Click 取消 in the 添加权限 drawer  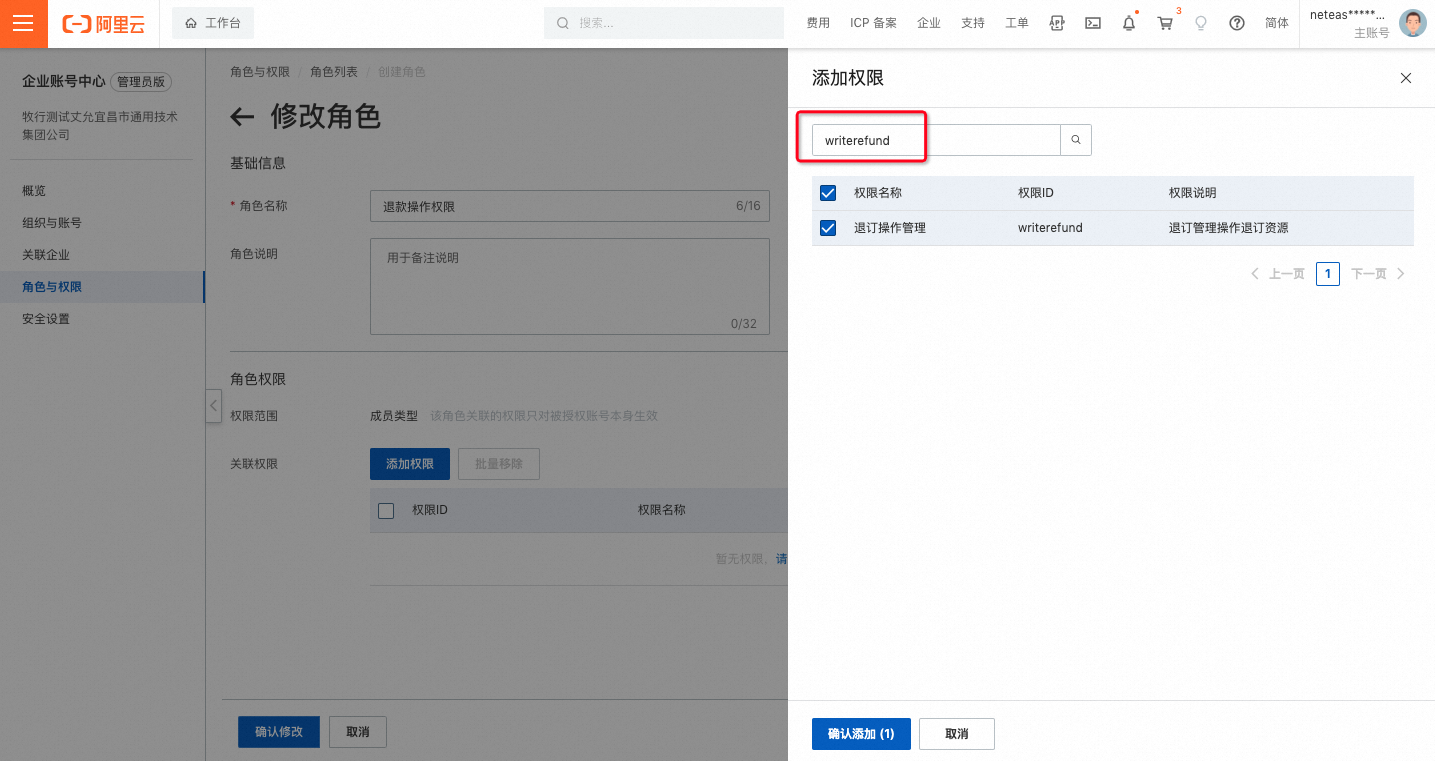tap(957, 734)
